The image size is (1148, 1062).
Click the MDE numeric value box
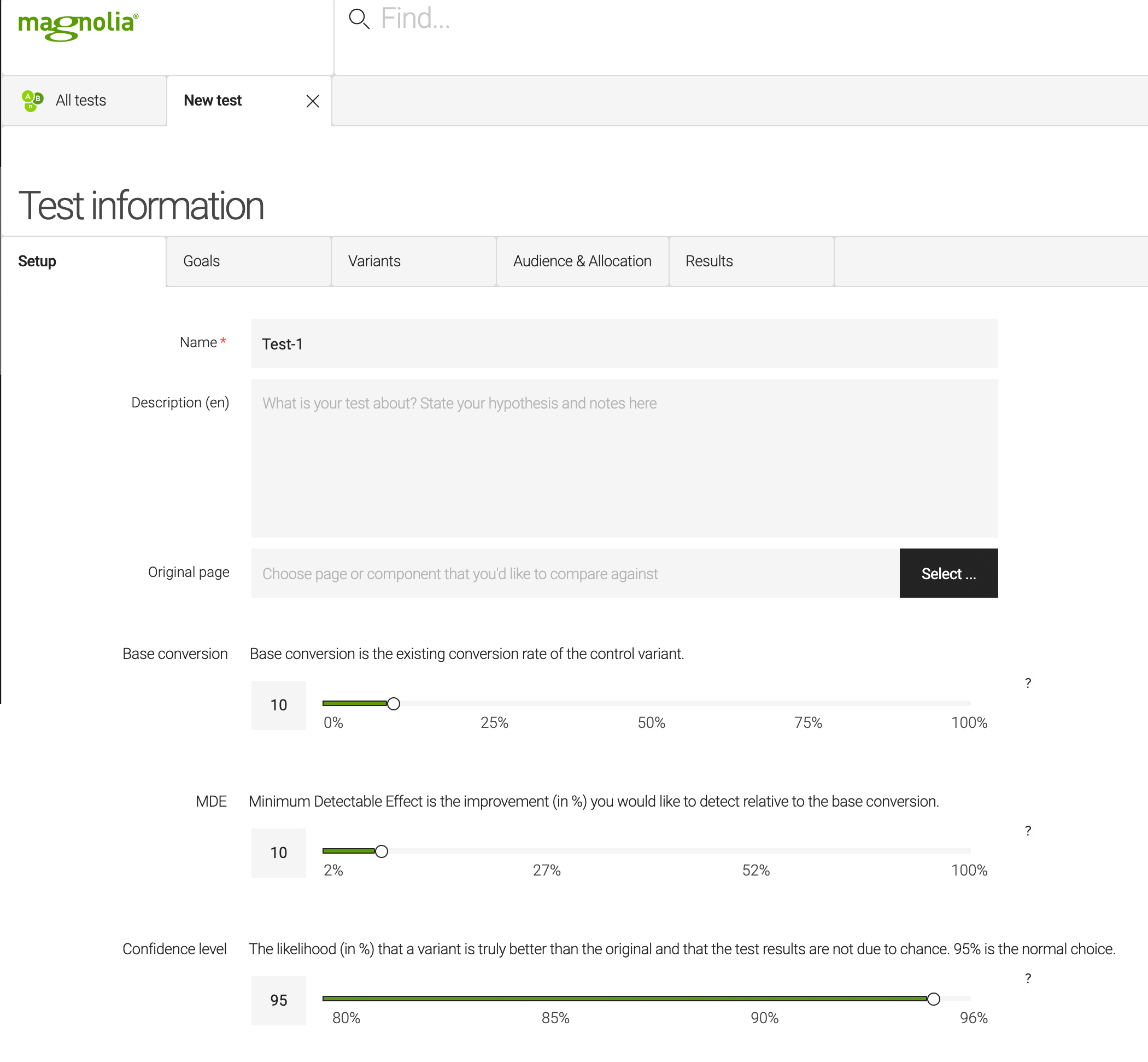tap(279, 852)
